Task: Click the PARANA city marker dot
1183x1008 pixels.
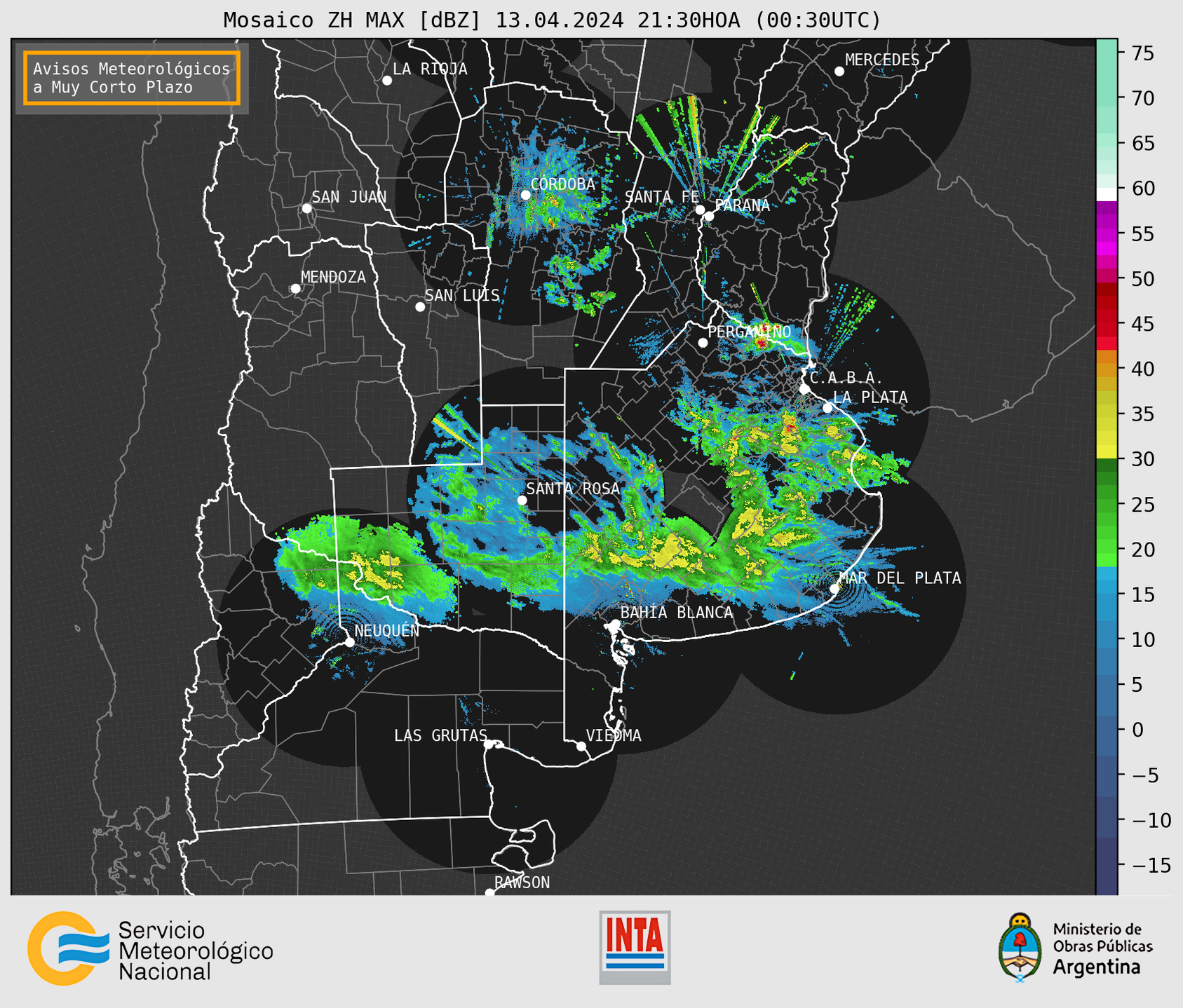Action: coord(709,216)
